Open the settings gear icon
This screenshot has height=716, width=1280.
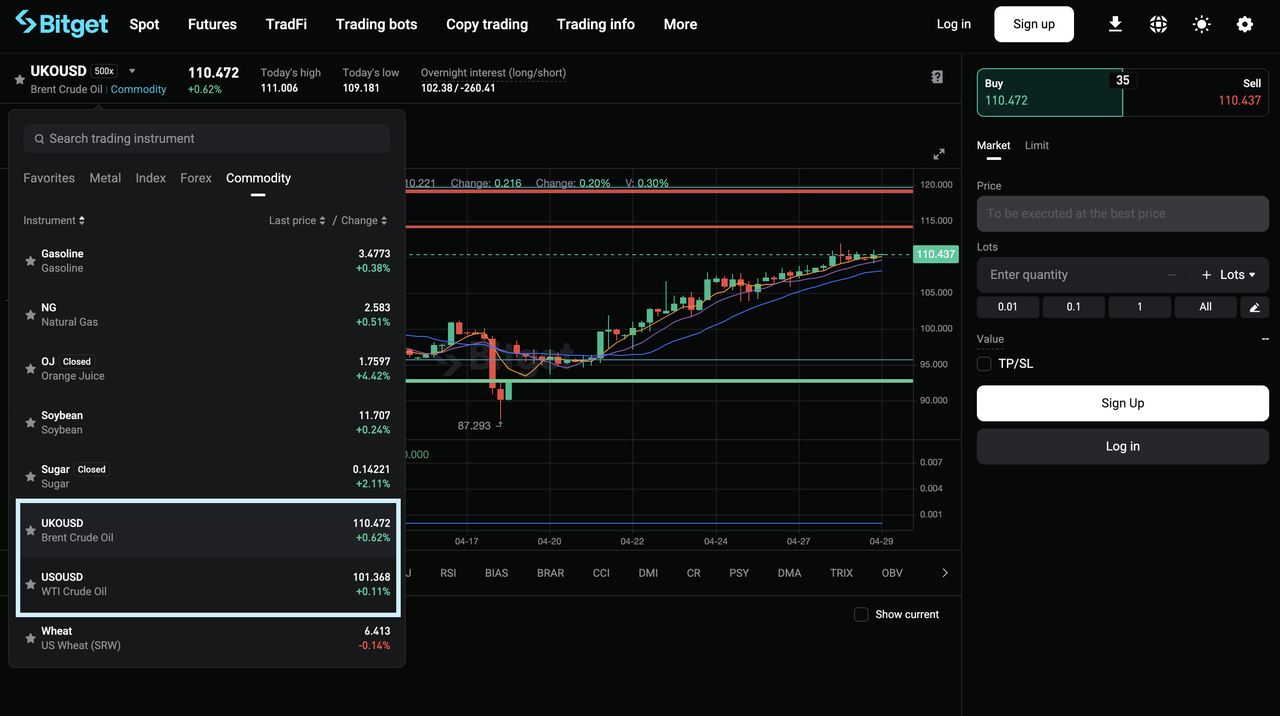click(1244, 24)
